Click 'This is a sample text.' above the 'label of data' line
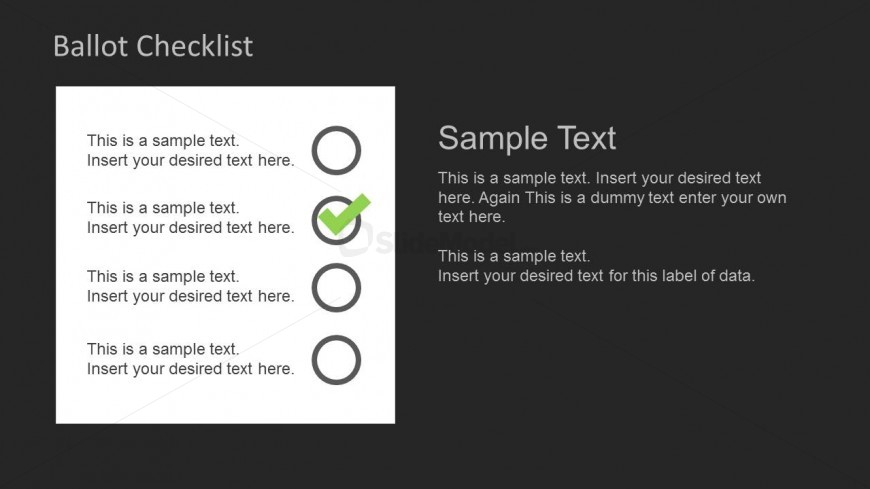Image resolution: width=870 pixels, height=489 pixels. click(514, 256)
